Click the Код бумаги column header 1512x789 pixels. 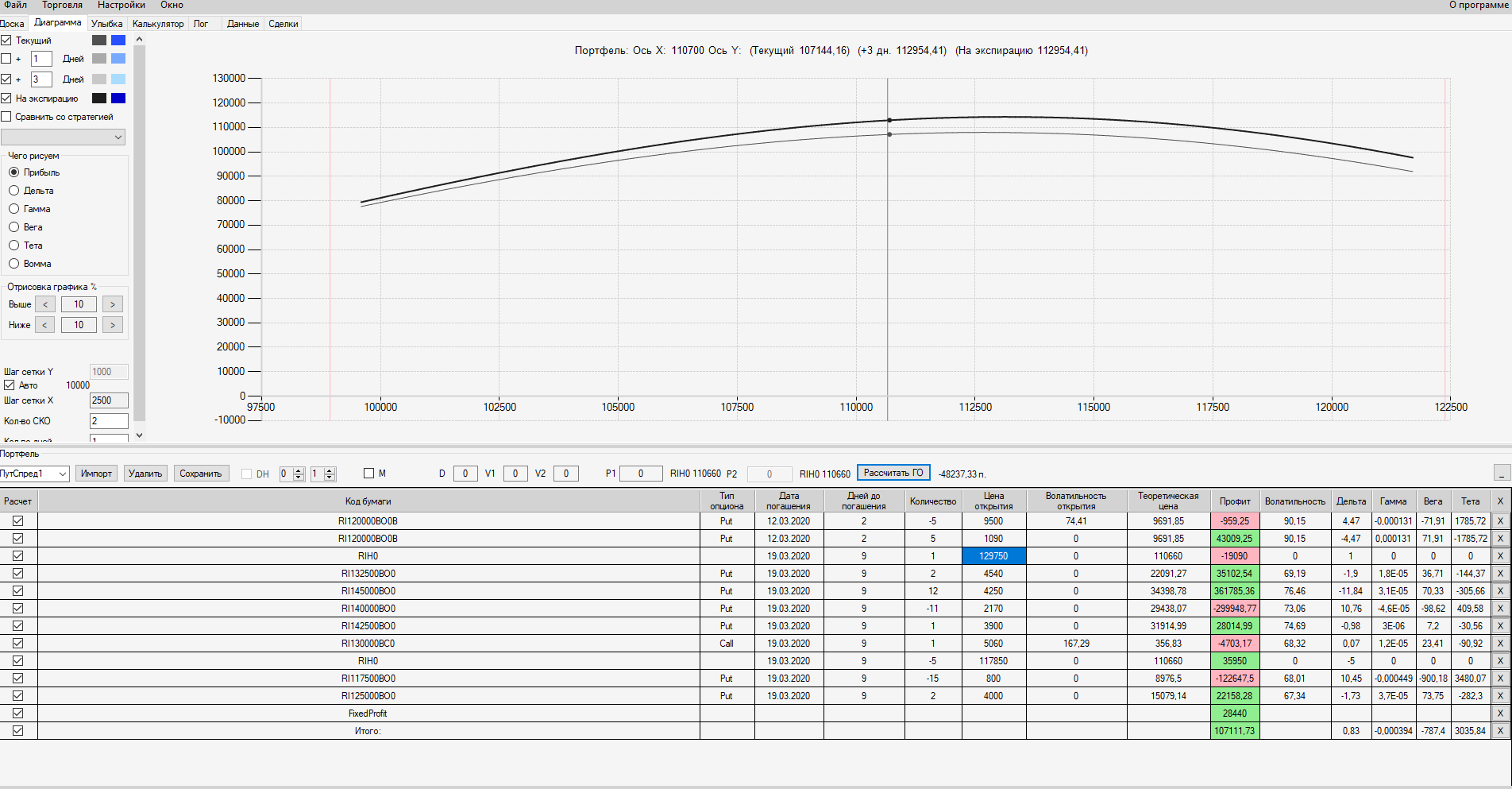(x=368, y=501)
